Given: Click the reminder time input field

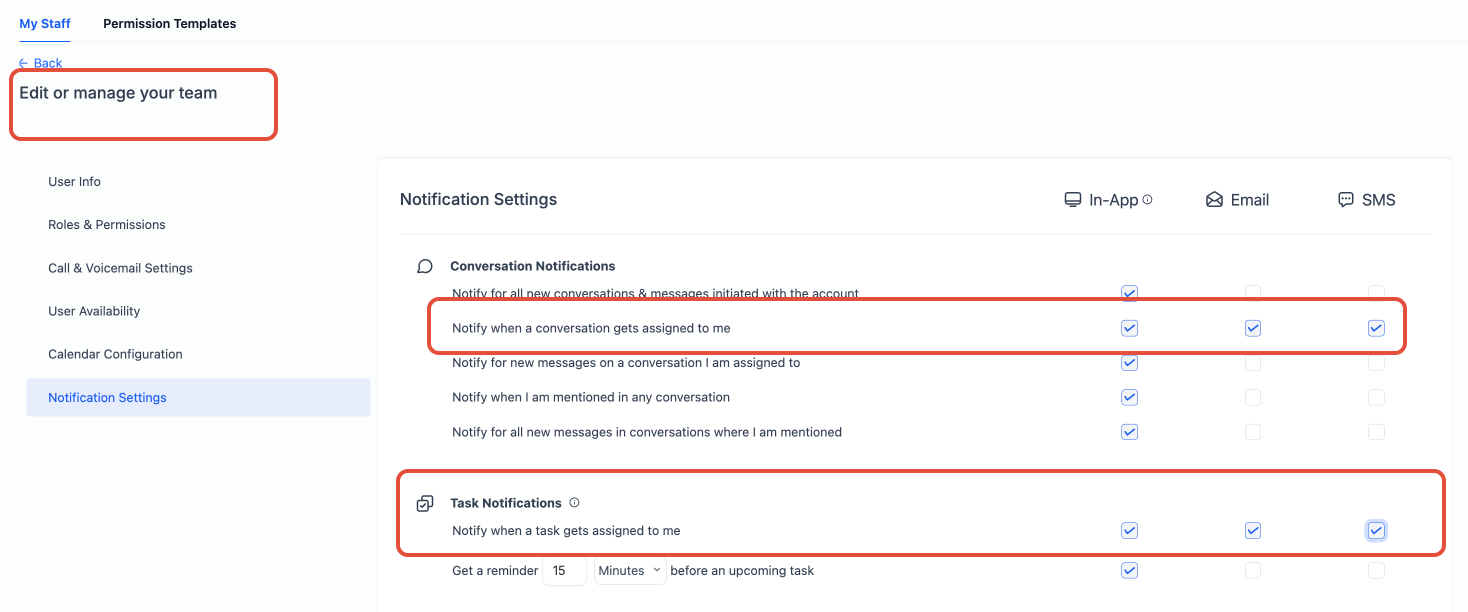Looking at the screenshot, I should click(x=564, y=571).
